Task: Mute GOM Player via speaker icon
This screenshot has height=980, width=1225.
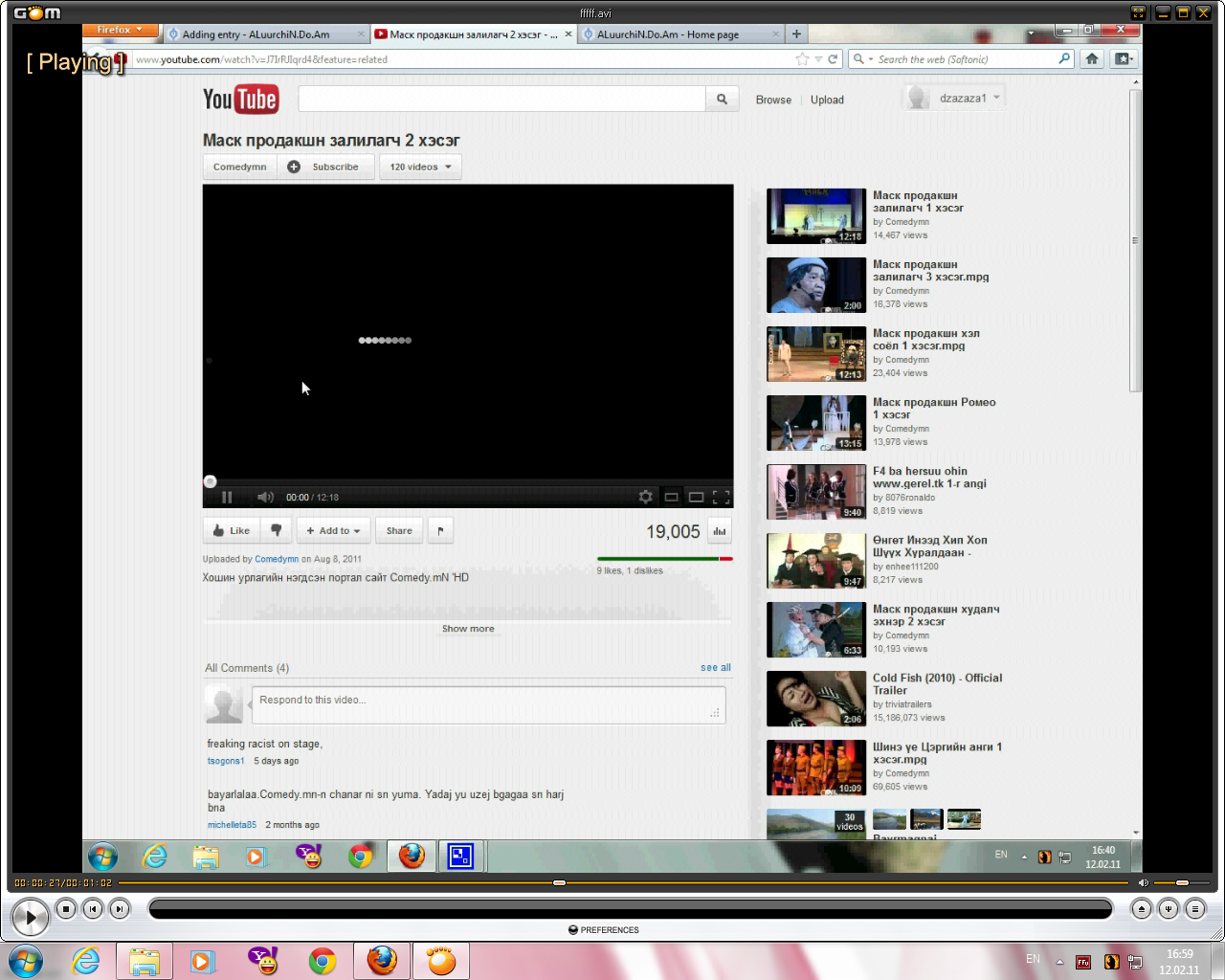Action: tap(1143, 882)
